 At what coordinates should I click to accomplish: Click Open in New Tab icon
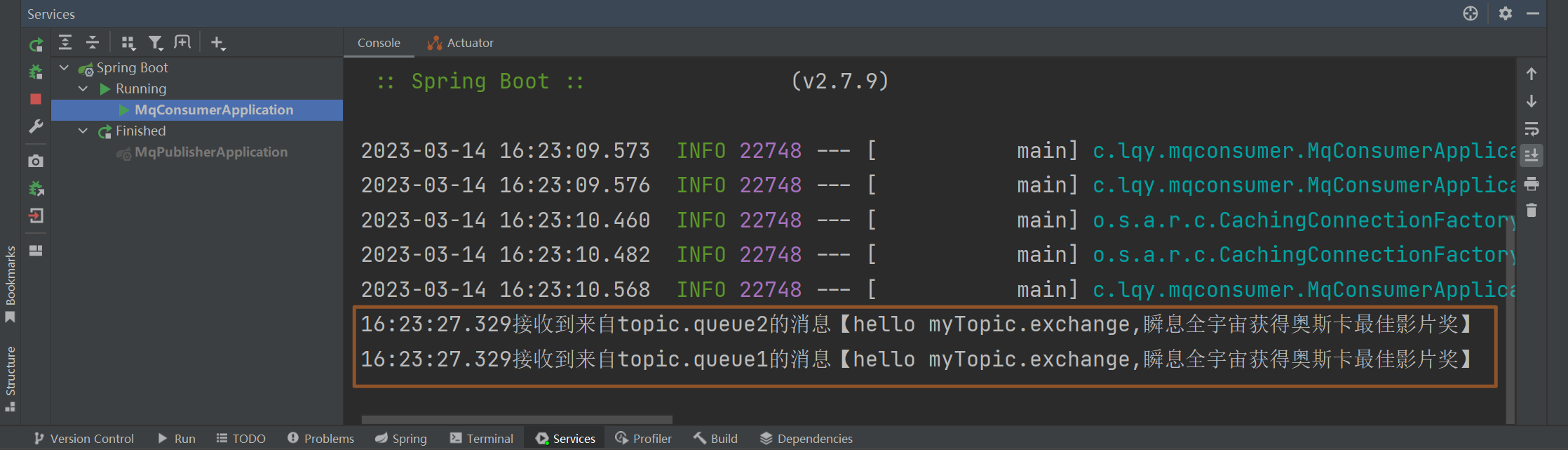click(x=182, y=42)
